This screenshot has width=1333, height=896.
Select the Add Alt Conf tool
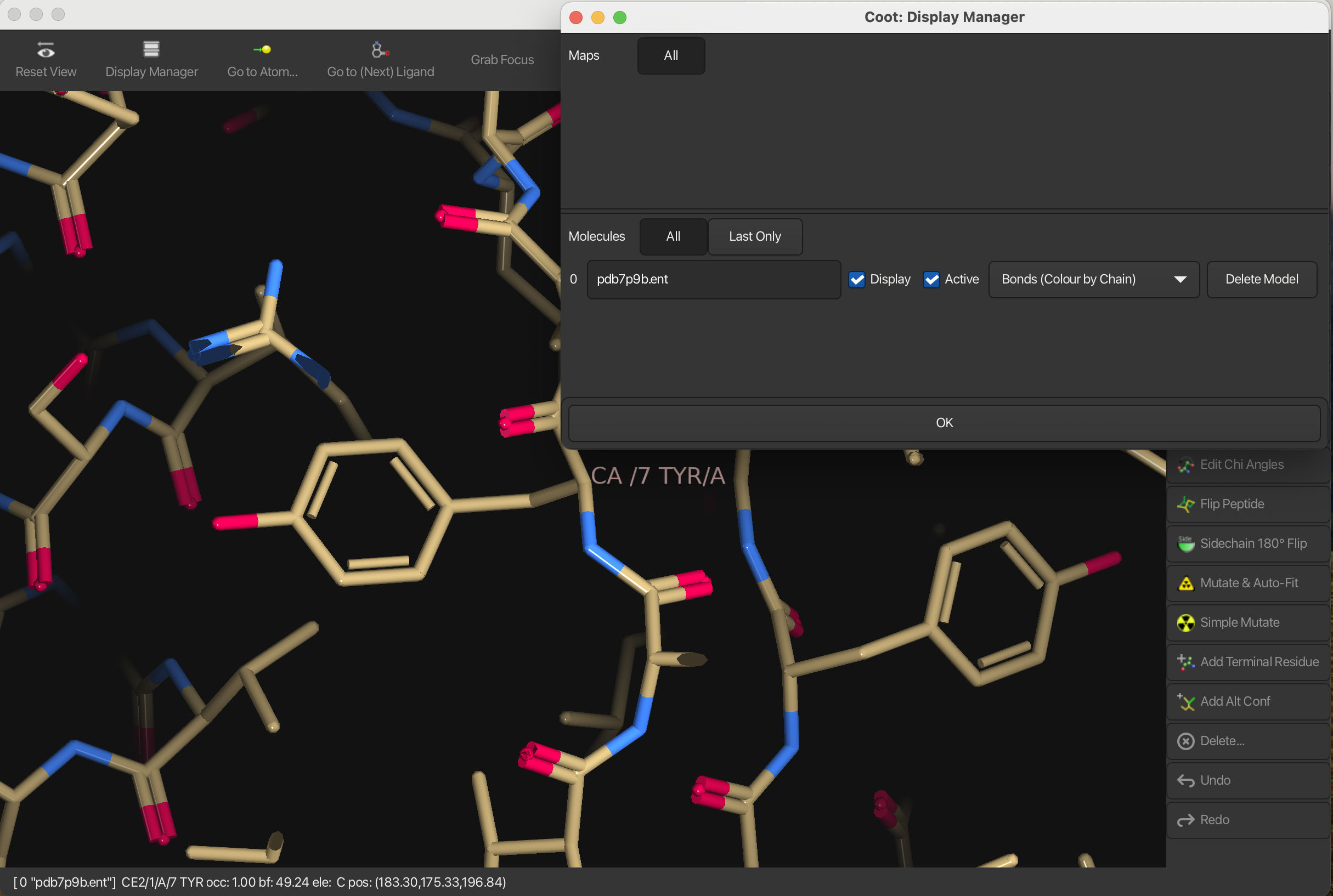coord(1235,701)
